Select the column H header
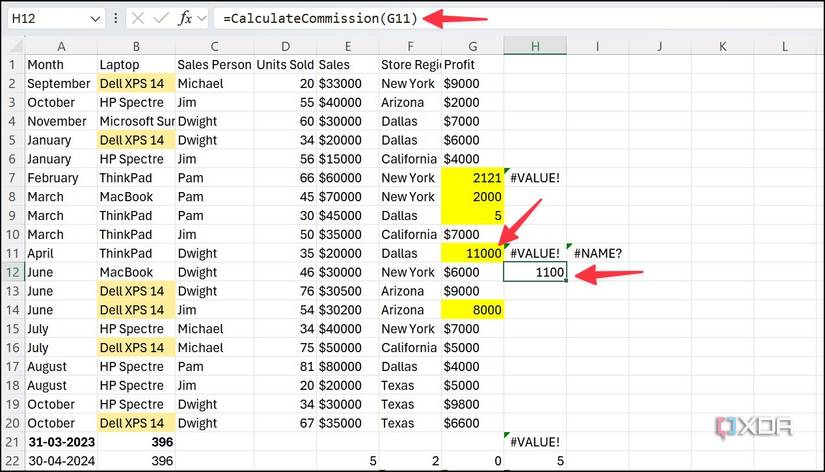 (x=535, y=46)
